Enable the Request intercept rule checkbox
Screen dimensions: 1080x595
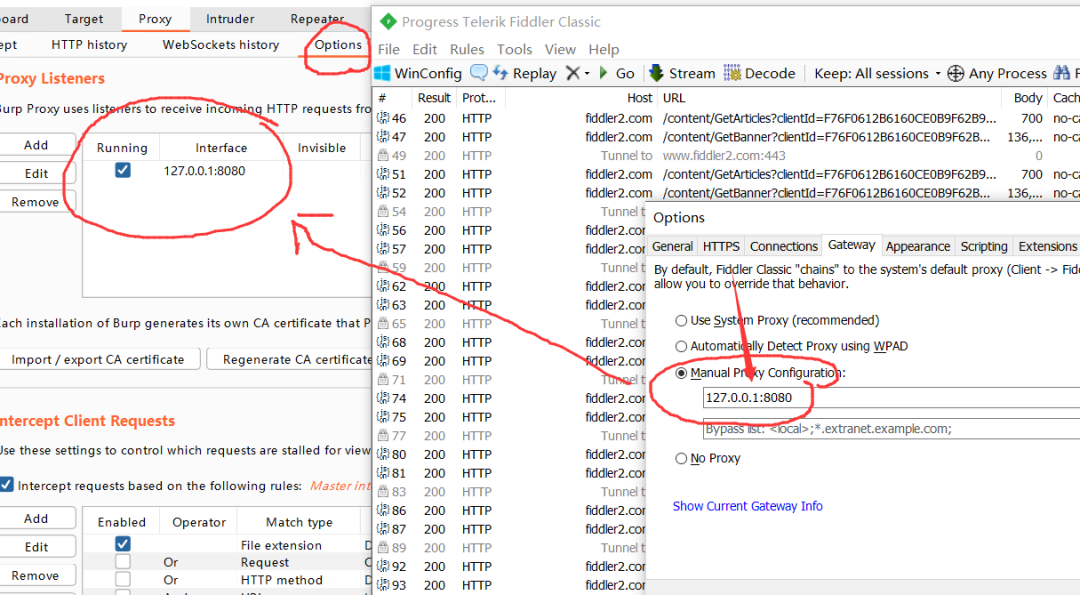[x=123, y=562]
